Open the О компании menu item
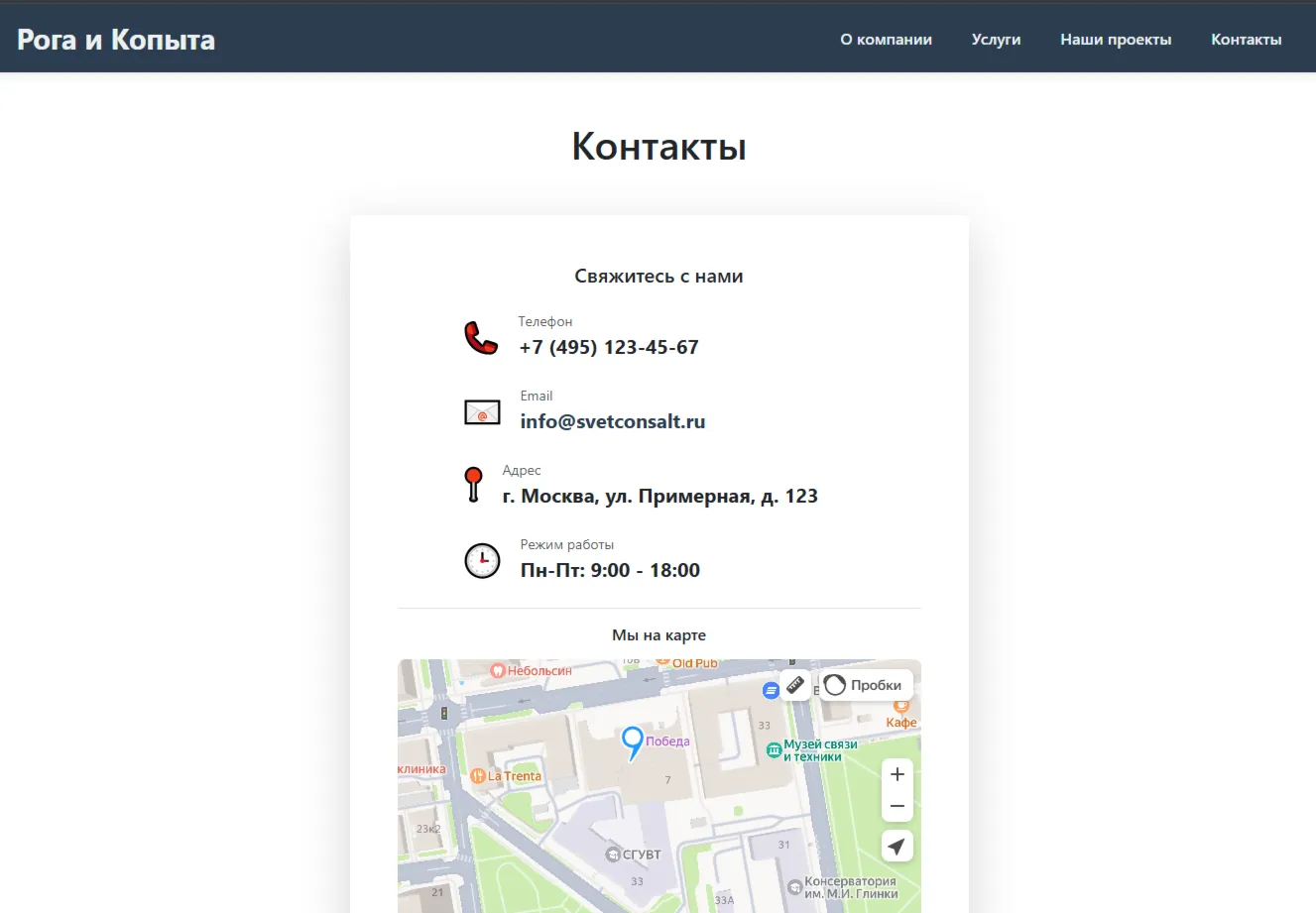 [886, 40]
